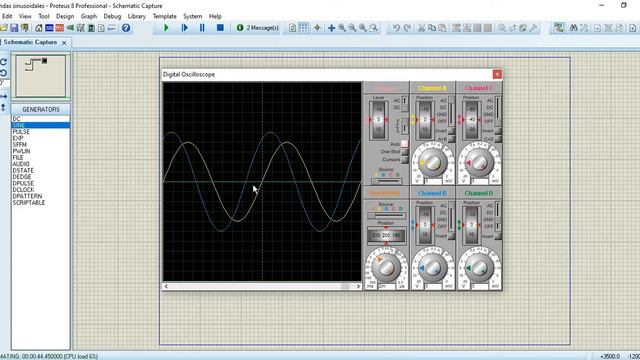Flip horizontally with the X-mirror sidebar icon
This screenshot has width=640, height=360.
coord(4,96)
